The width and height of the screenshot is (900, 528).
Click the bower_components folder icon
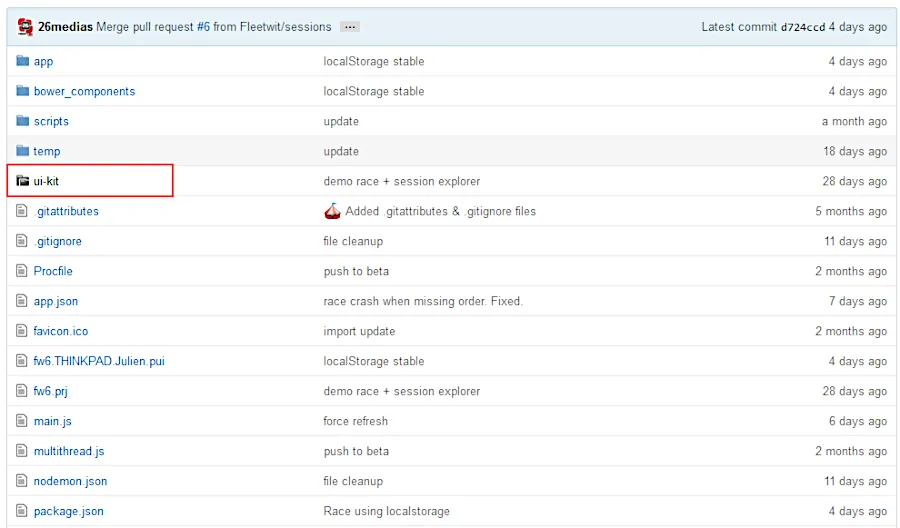point(23,91)
